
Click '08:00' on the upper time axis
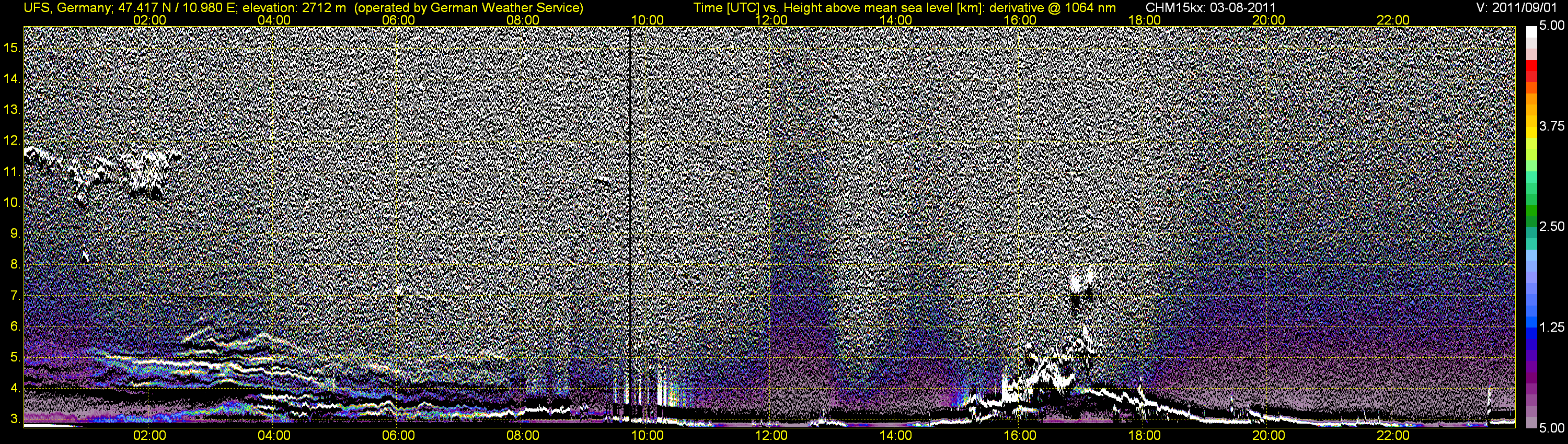[523, 20]
